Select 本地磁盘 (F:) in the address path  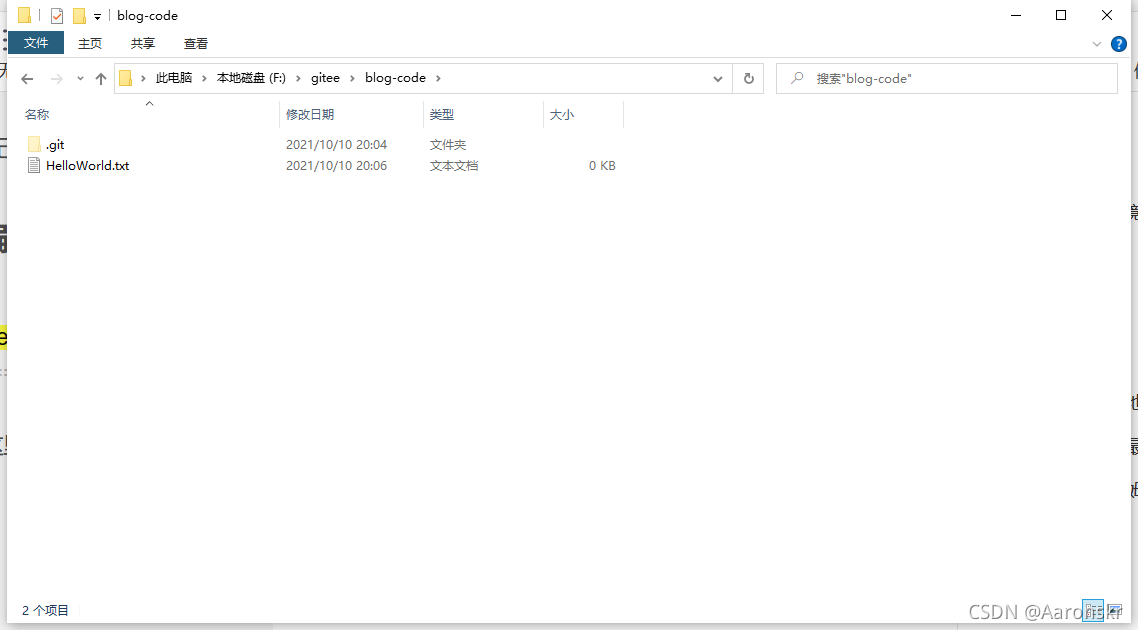click(251, 78)
